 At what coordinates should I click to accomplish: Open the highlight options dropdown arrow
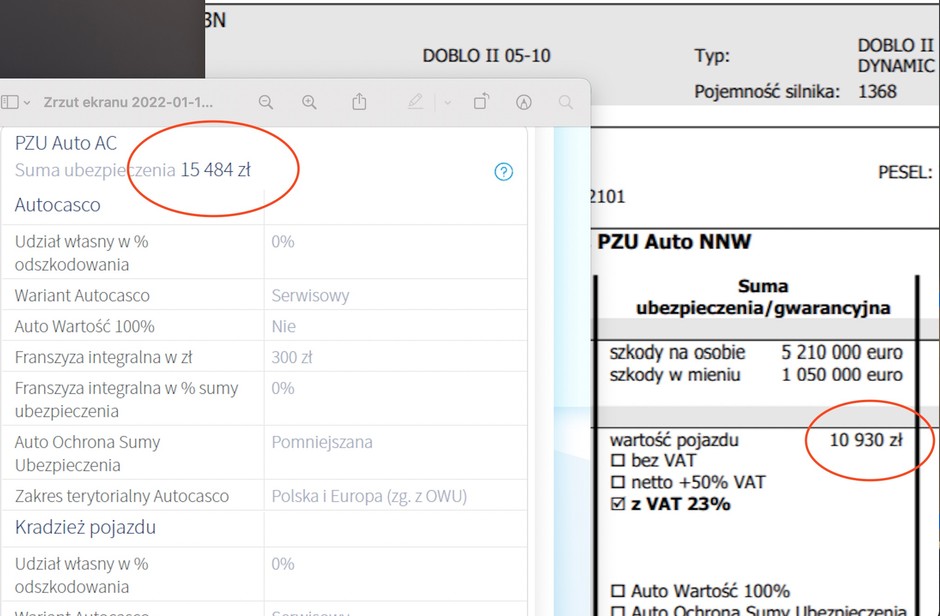click(x=447, y=102)
